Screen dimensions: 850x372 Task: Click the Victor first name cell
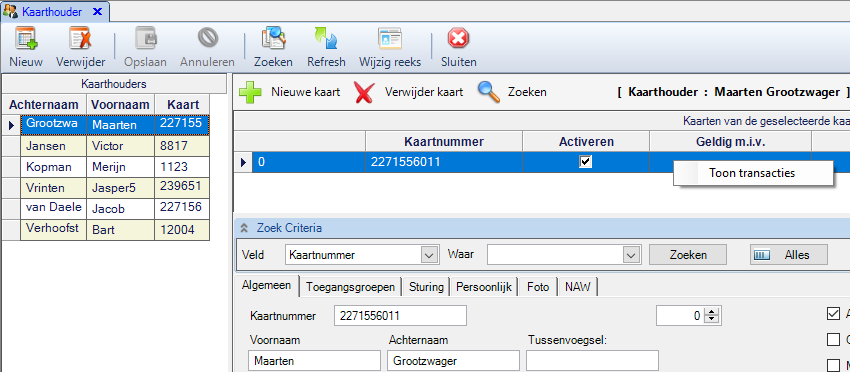pyautogui.click(x=120, y=146)
